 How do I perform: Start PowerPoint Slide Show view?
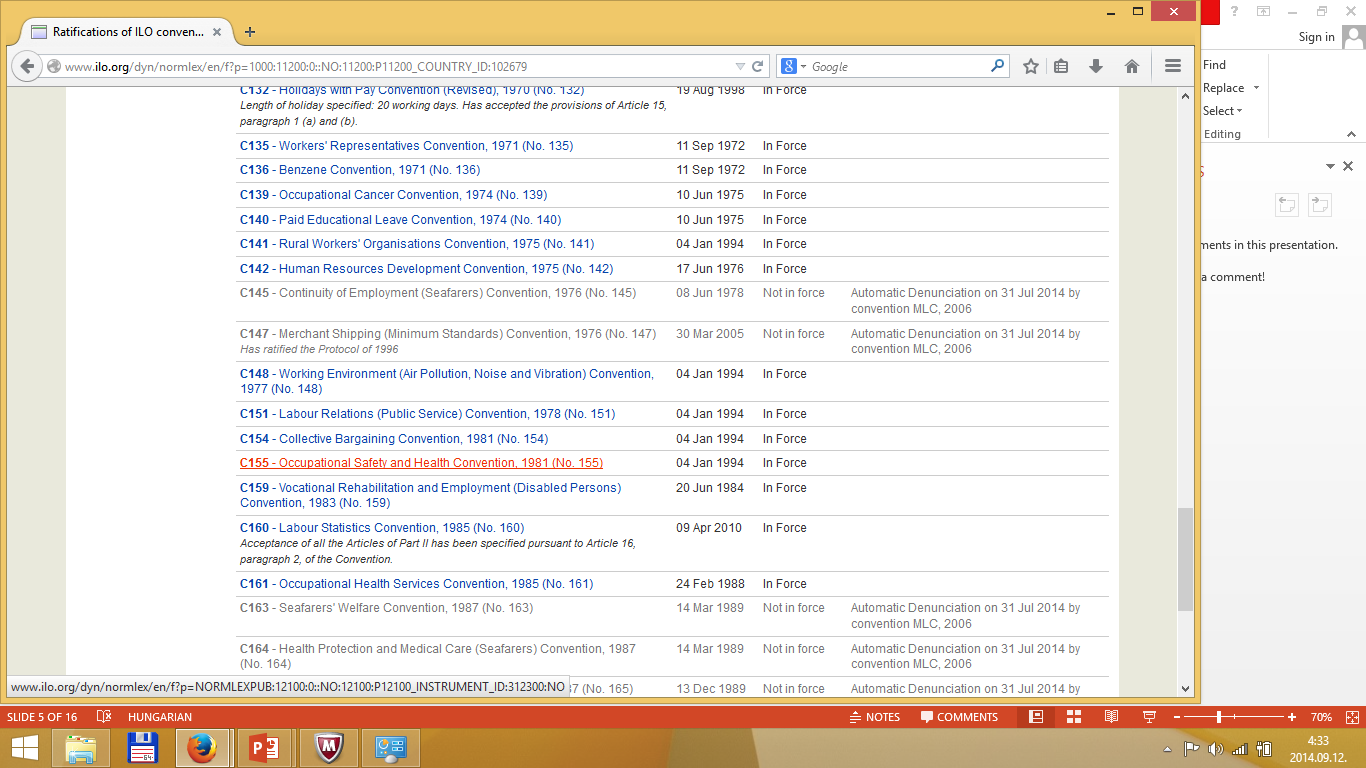click(x=1149, y=717)
